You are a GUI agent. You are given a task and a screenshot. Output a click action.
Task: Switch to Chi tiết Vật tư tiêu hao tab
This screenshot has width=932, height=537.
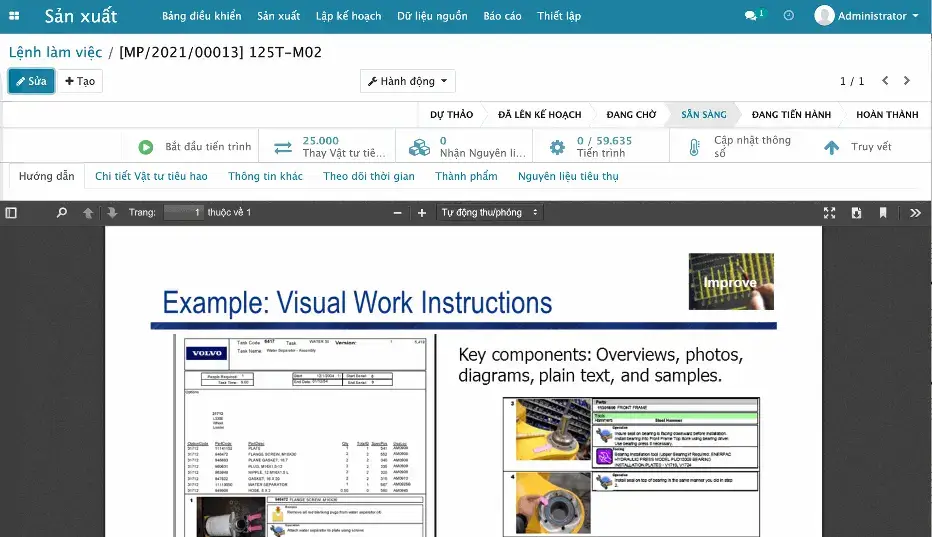[151, 176]
